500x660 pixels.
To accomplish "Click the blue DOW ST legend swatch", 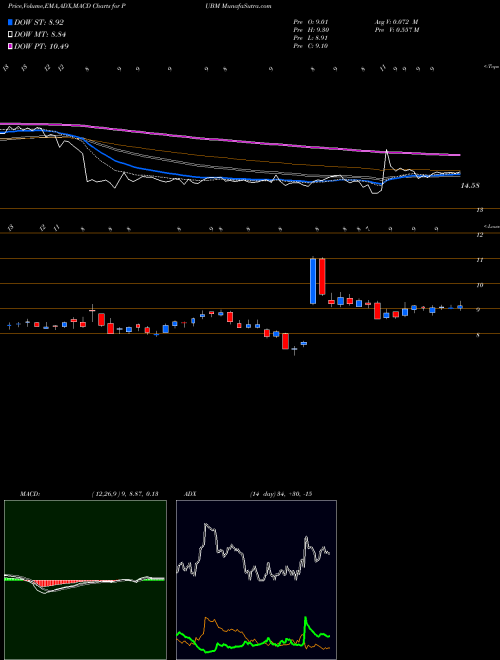I will tap(10, 22).
